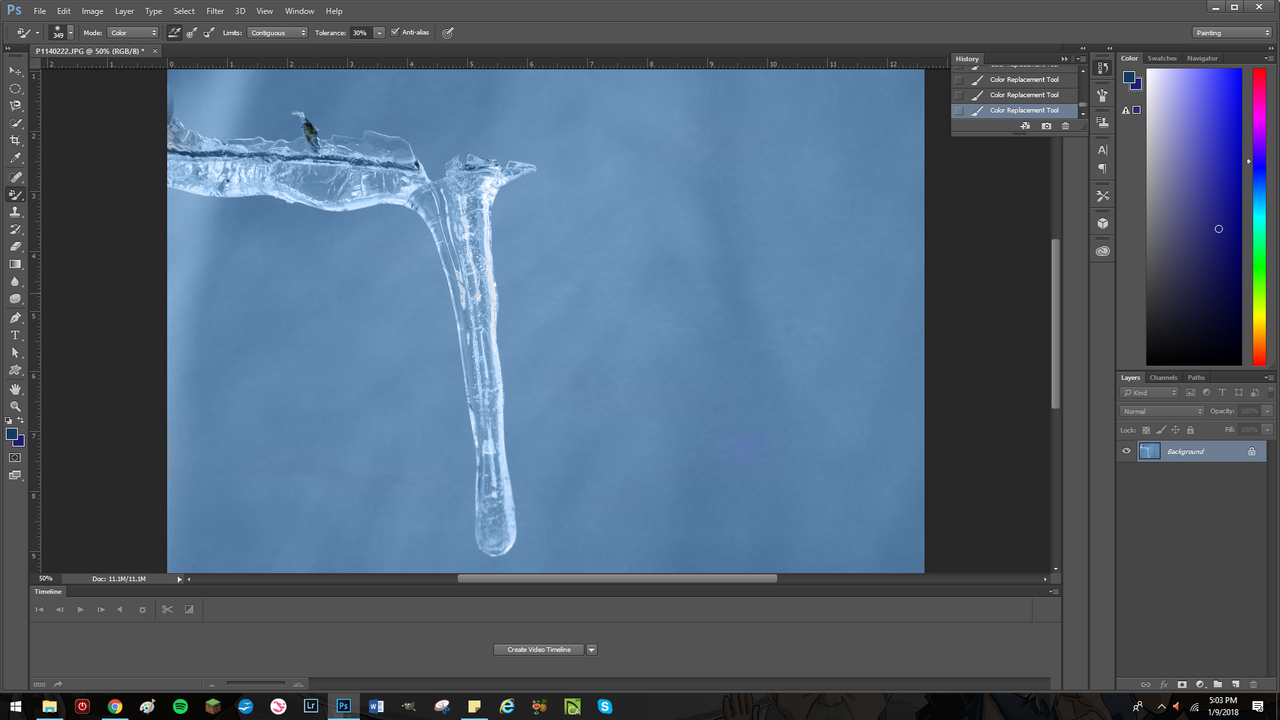
Task: Select the Hand tool
Action: pos(15,389)
